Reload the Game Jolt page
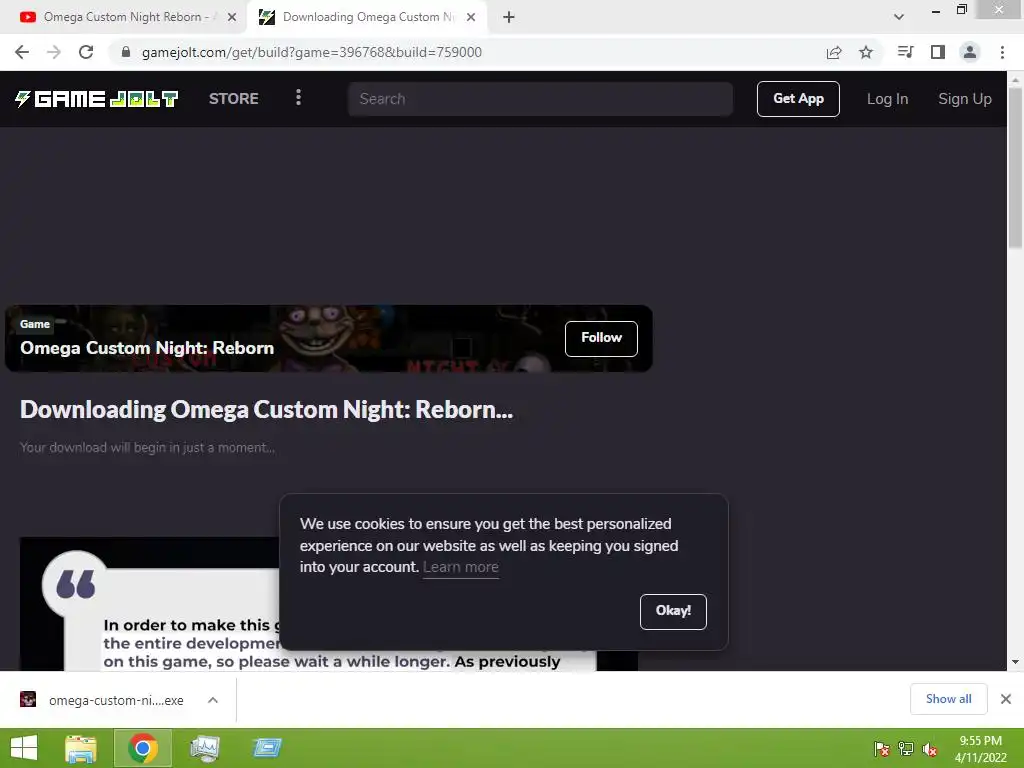 pyautogui.click(x=86, y=52)
